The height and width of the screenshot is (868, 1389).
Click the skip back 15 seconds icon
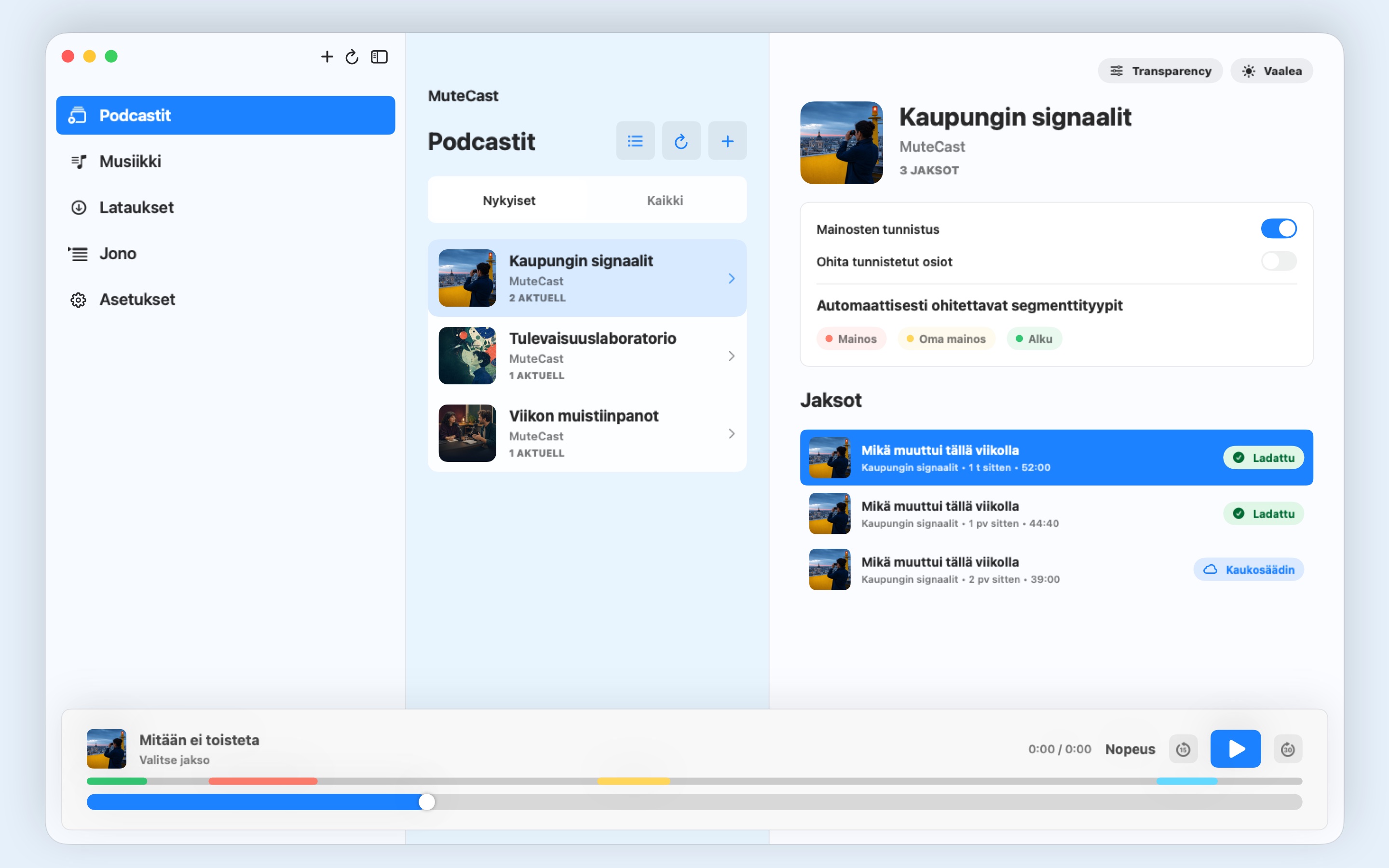[x=1183, y=748]
